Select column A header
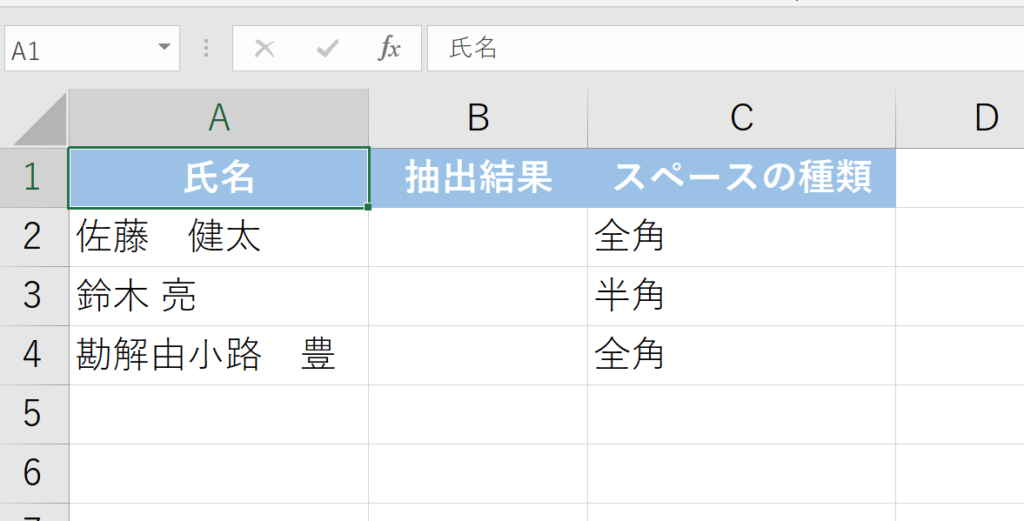 [219, 118]
